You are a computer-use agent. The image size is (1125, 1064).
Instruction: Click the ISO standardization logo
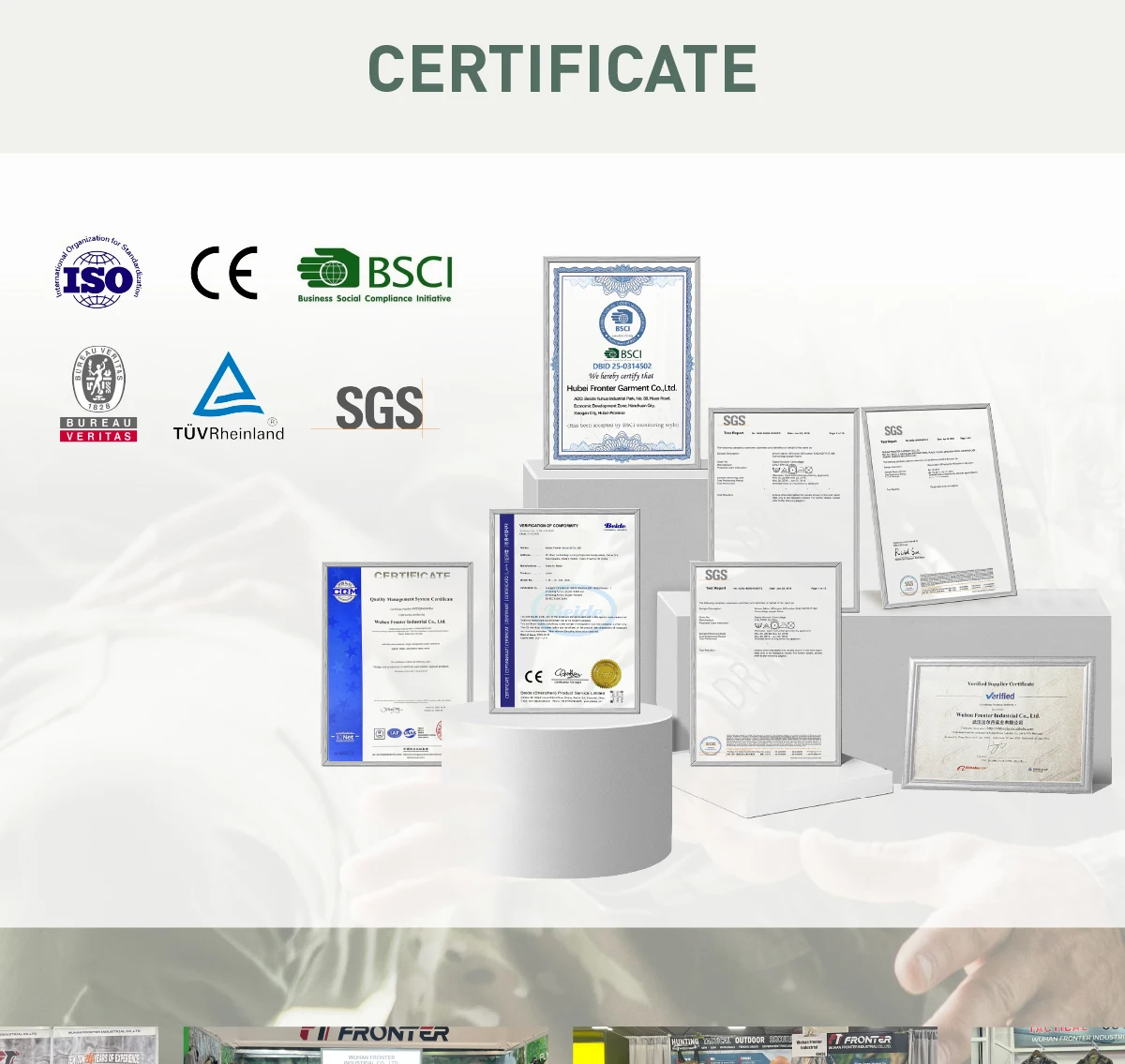click(97, 274)
